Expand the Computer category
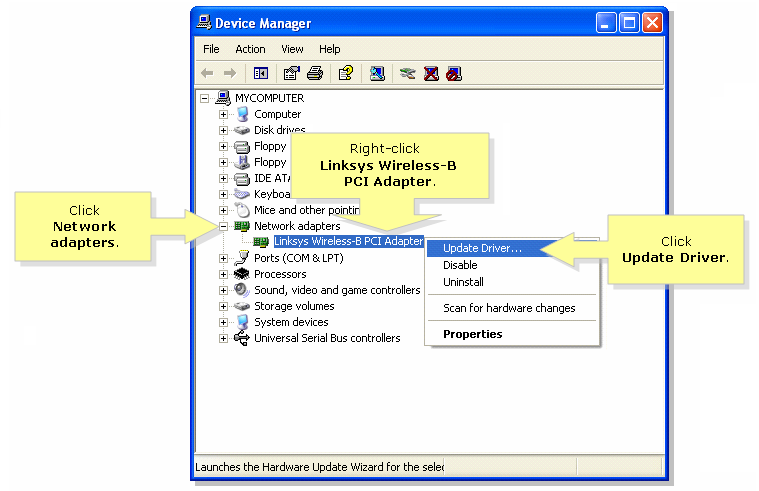The height and width of the screenshot is (491, 759). click(x=223, y=114)
